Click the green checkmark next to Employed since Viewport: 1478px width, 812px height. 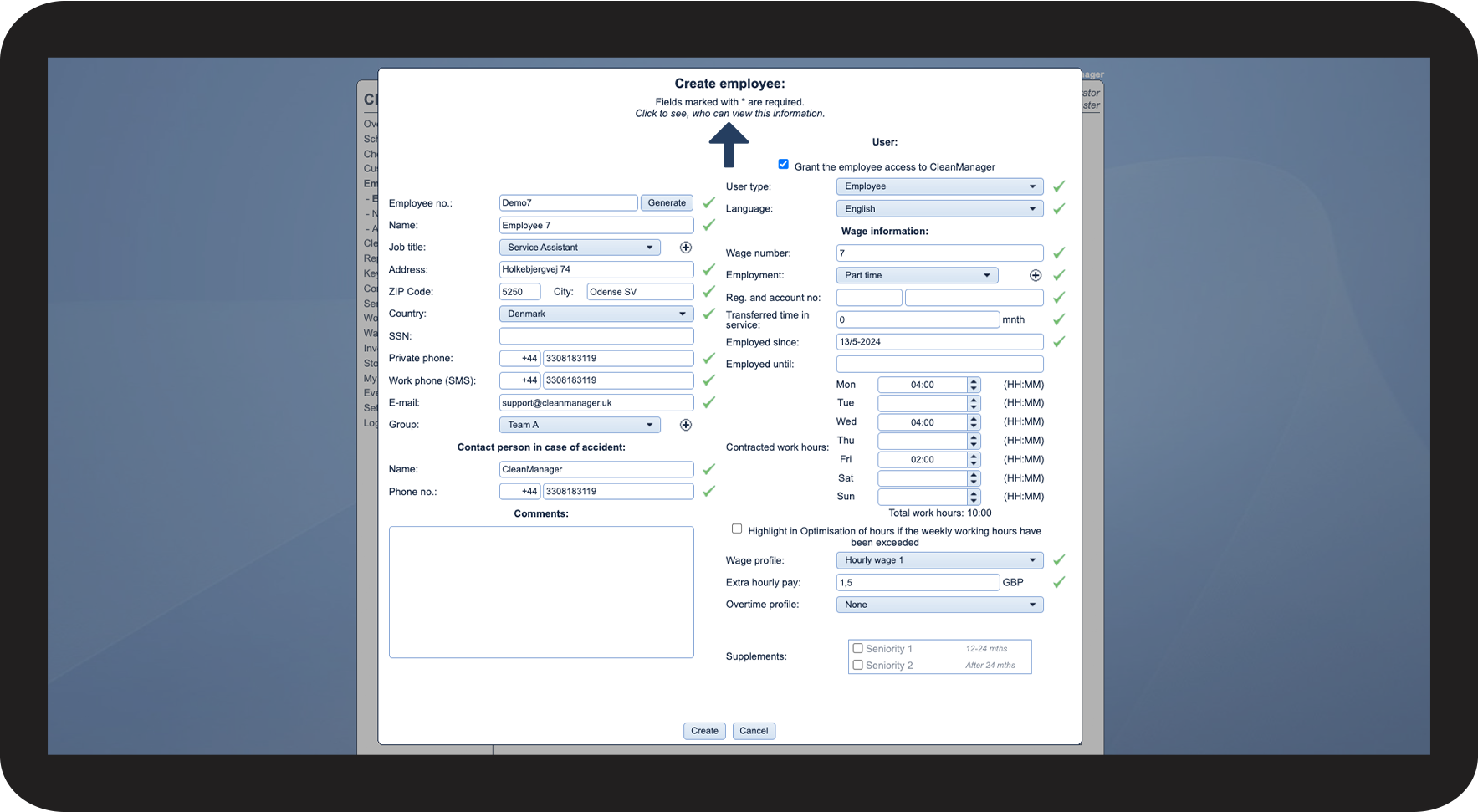pyautogui.click(x=1059, y=341)
